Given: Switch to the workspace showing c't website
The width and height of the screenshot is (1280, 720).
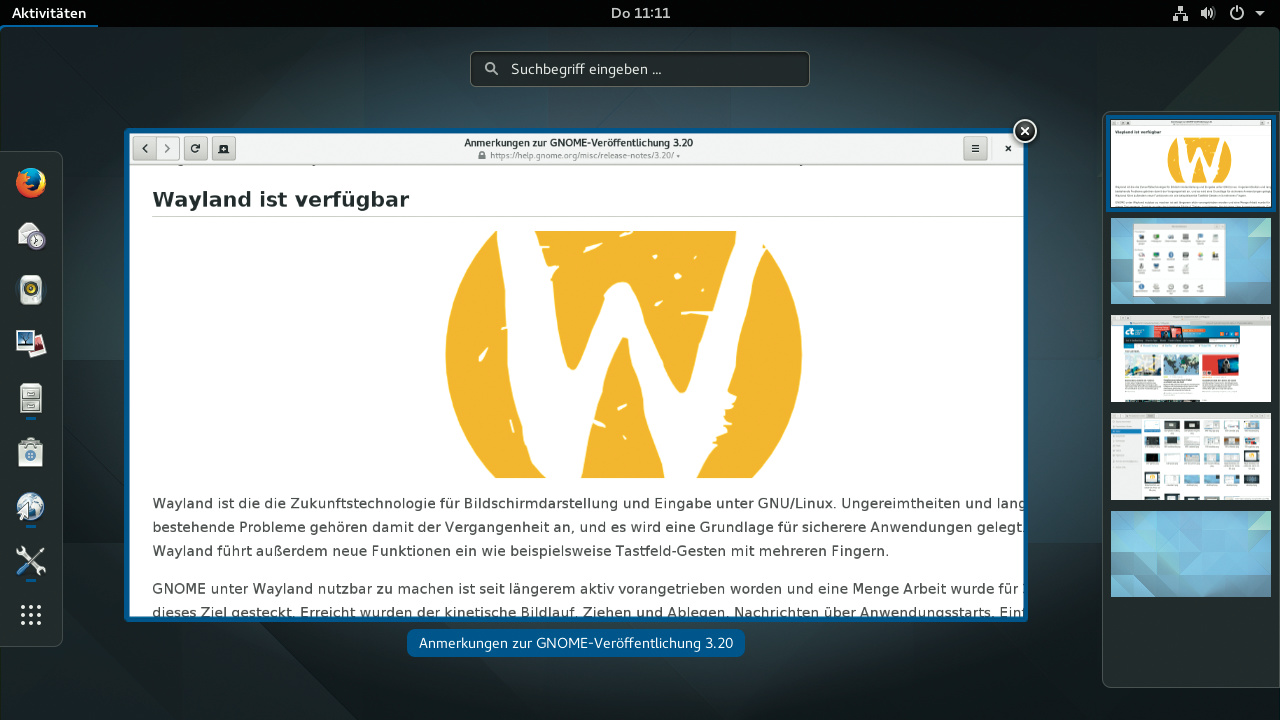Looking at the screenshot, I should pos(1190,359).
